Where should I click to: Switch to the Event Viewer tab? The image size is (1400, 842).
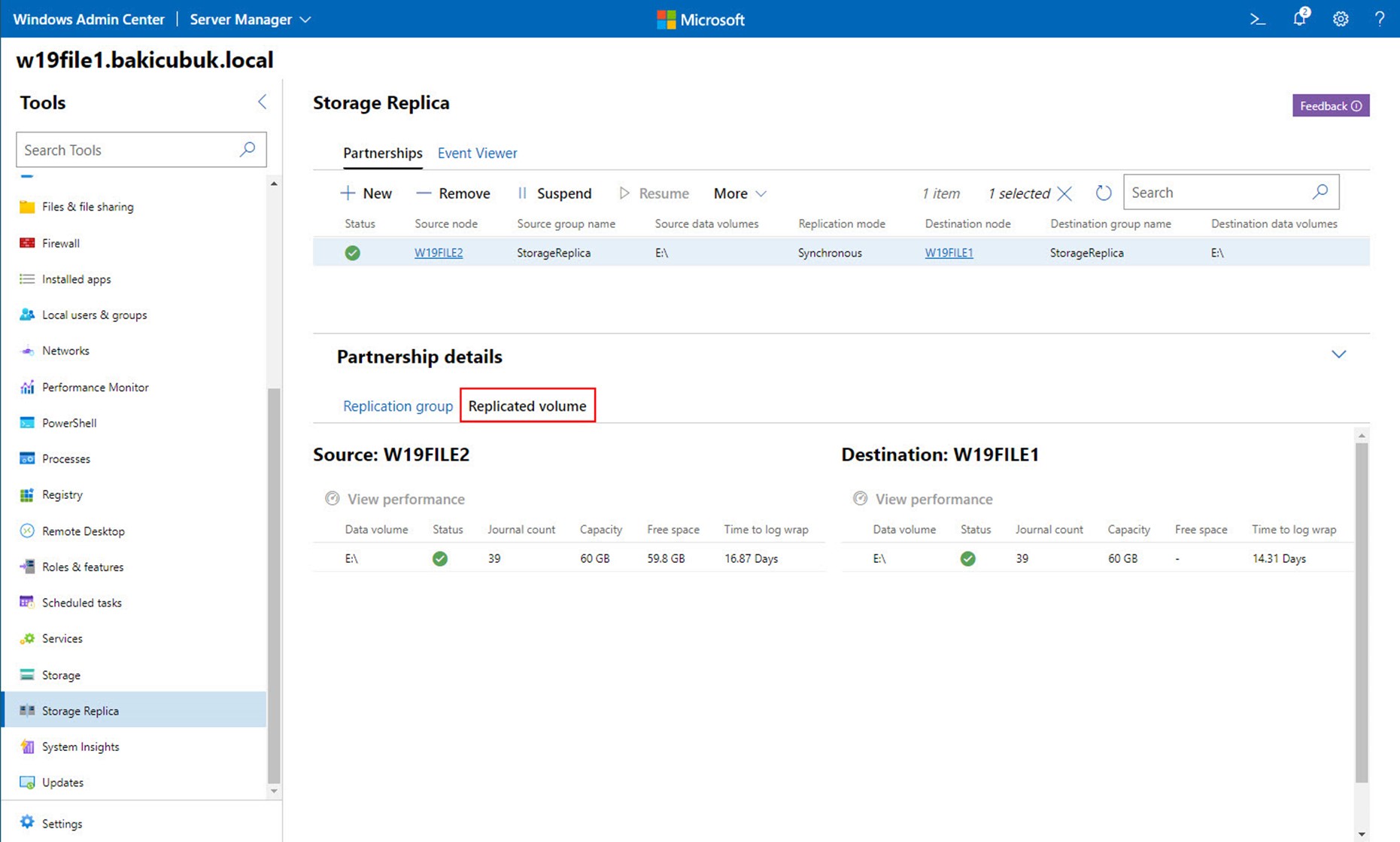click(477, 153)
